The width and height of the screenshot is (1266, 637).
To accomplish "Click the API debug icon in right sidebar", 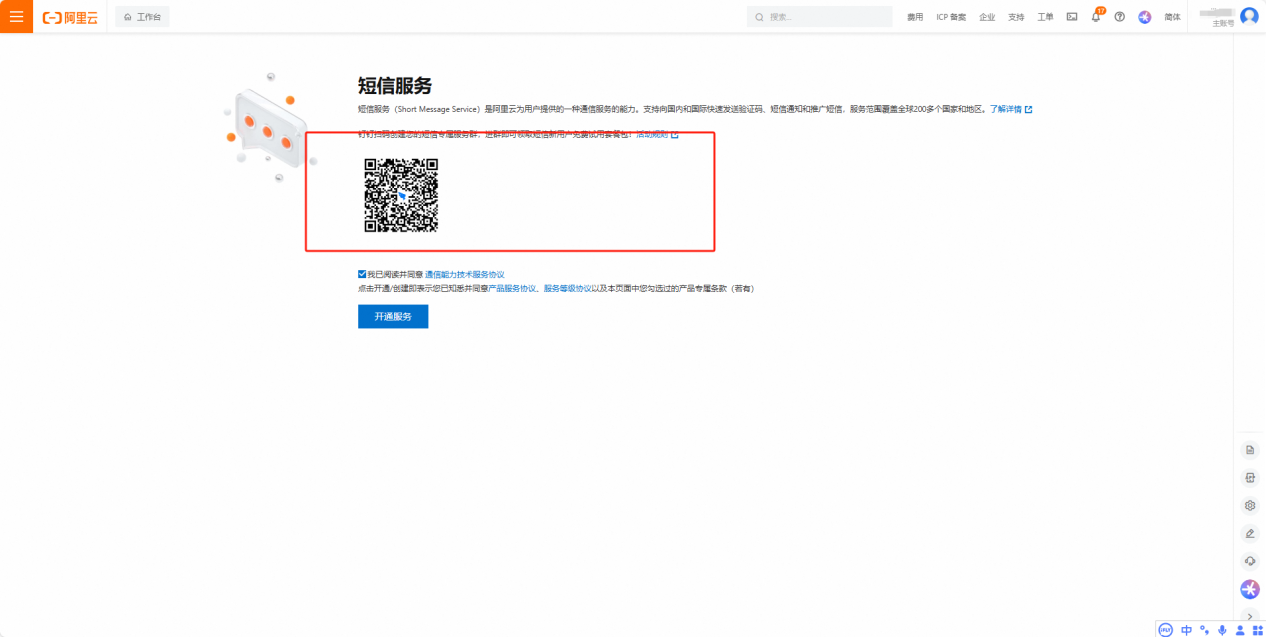I will pos(1249,478).
